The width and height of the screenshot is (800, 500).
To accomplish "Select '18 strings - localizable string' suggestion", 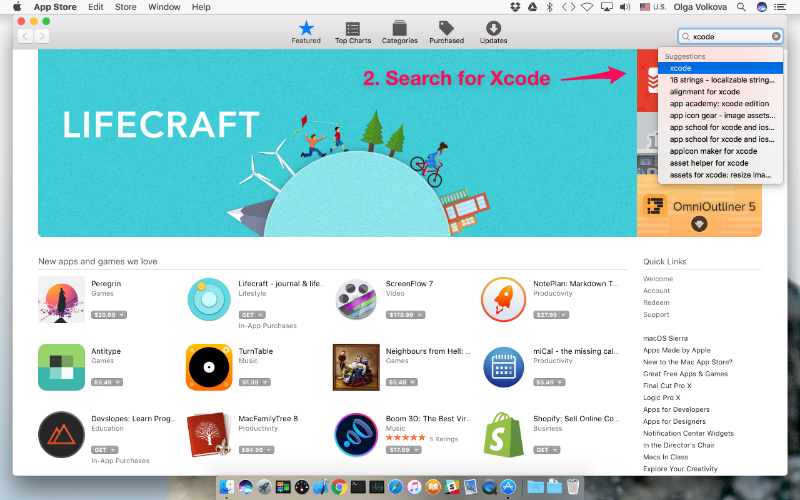I will tap(720, 80).
